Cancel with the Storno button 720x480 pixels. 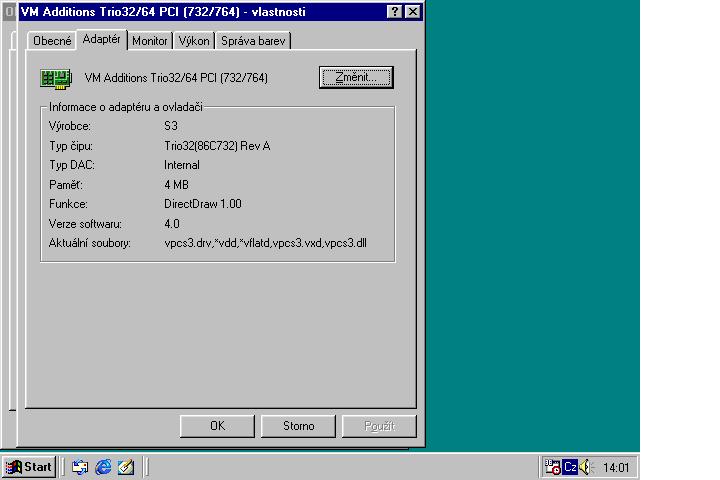tap(298, 426)
